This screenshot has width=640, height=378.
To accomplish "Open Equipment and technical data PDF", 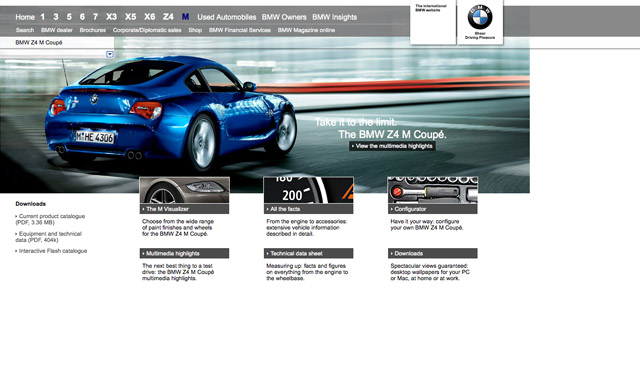I will pyautogui.click(x=48, y=237).
